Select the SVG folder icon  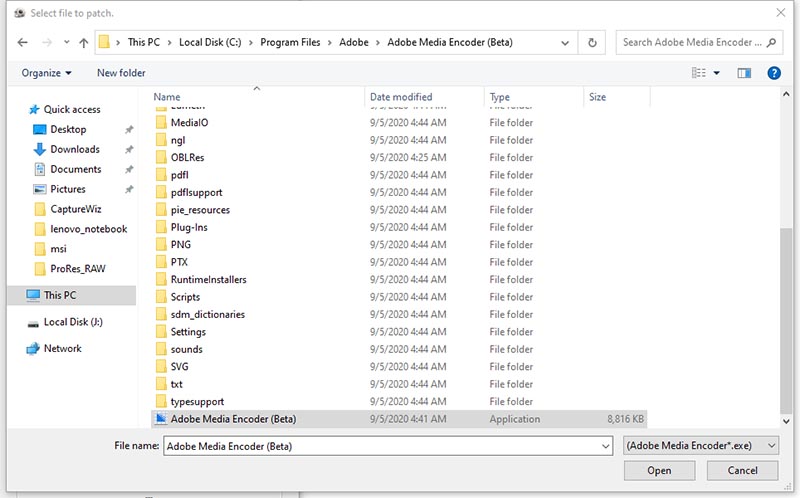pyautogui.click(x=161, y=366)
